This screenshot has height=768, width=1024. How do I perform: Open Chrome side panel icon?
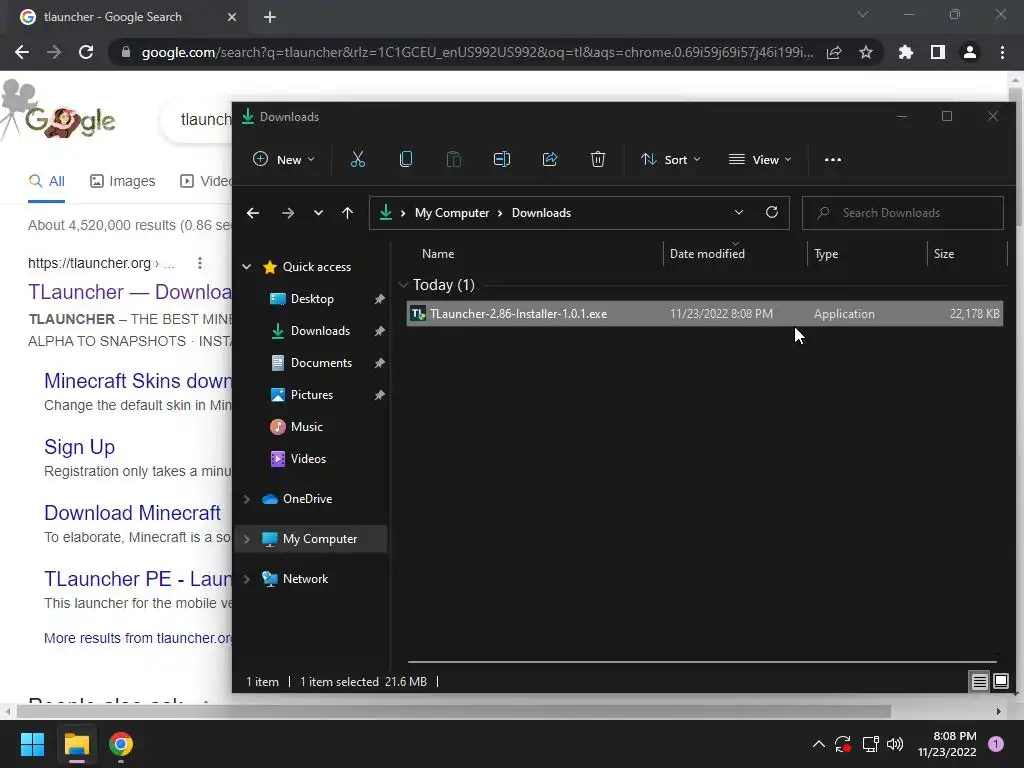point(938,52)
